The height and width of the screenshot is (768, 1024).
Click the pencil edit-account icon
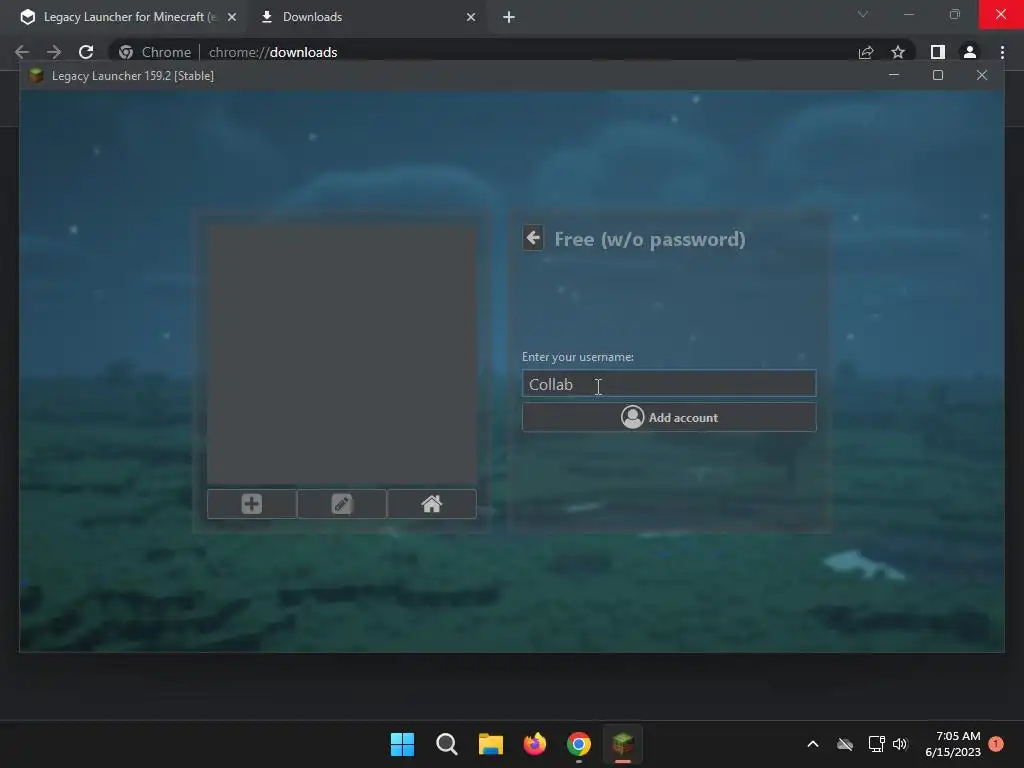(342, 504)
